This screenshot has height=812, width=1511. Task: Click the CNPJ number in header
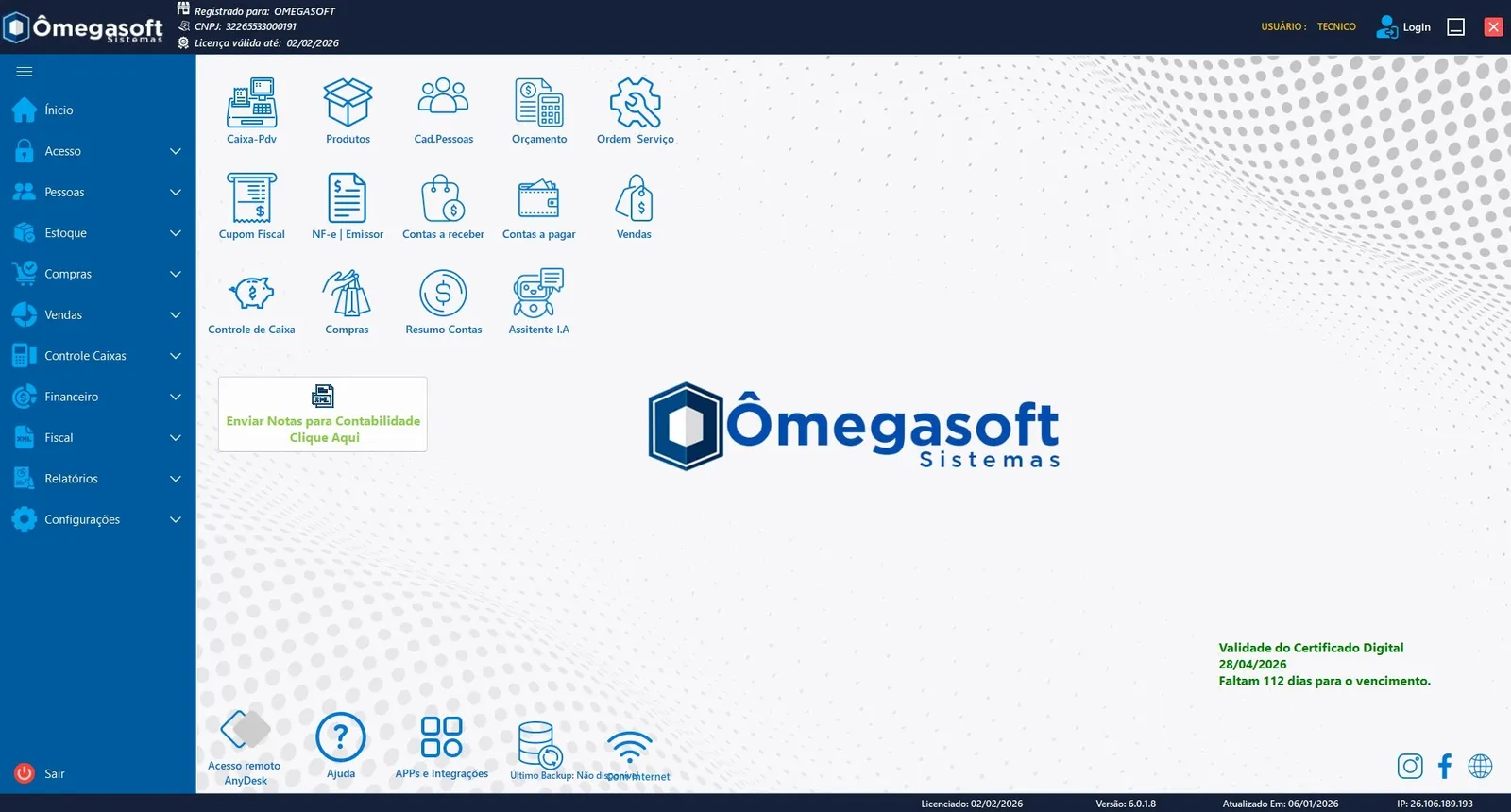click(261, 26)
